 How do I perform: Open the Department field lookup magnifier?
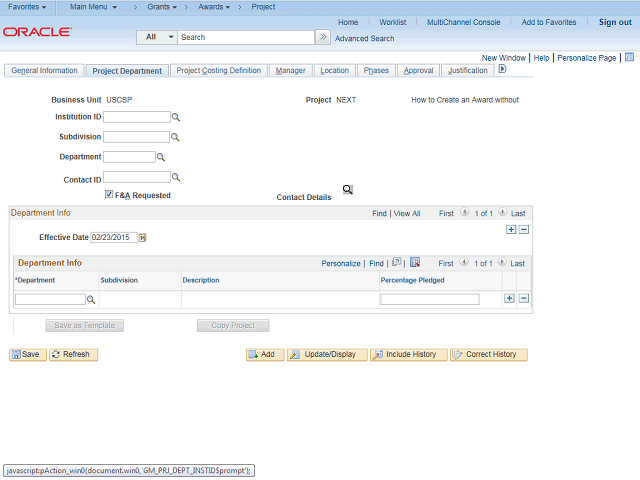click(161, 157)
